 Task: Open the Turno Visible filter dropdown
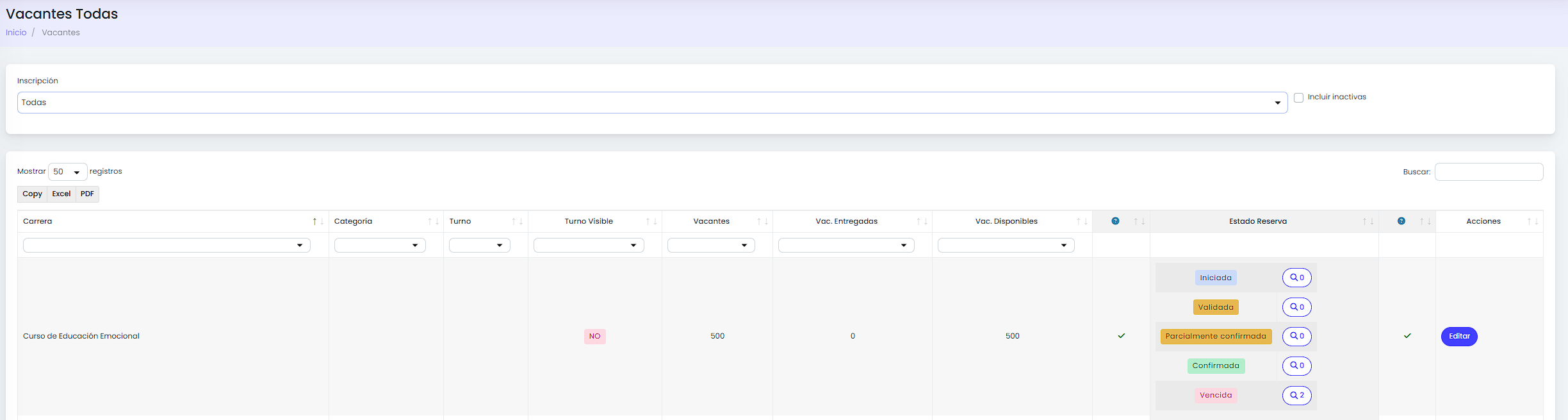589,245
